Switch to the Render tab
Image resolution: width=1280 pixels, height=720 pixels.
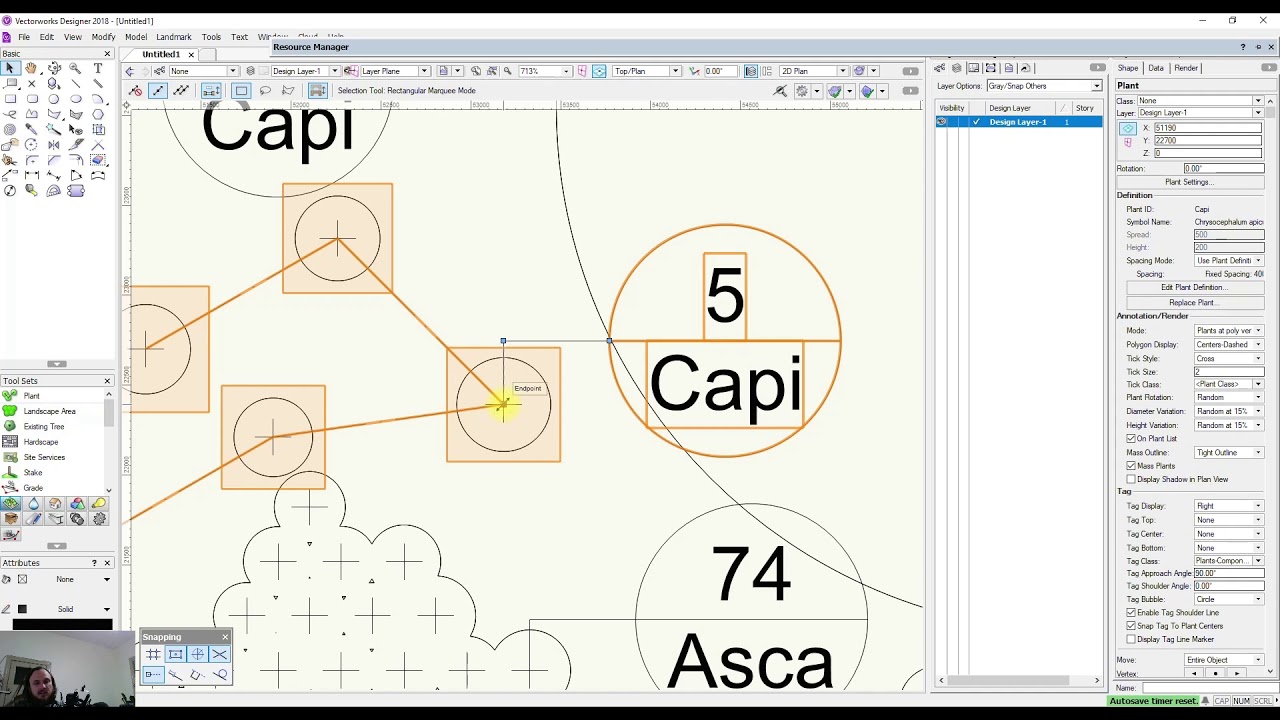tap(1186, 68)
